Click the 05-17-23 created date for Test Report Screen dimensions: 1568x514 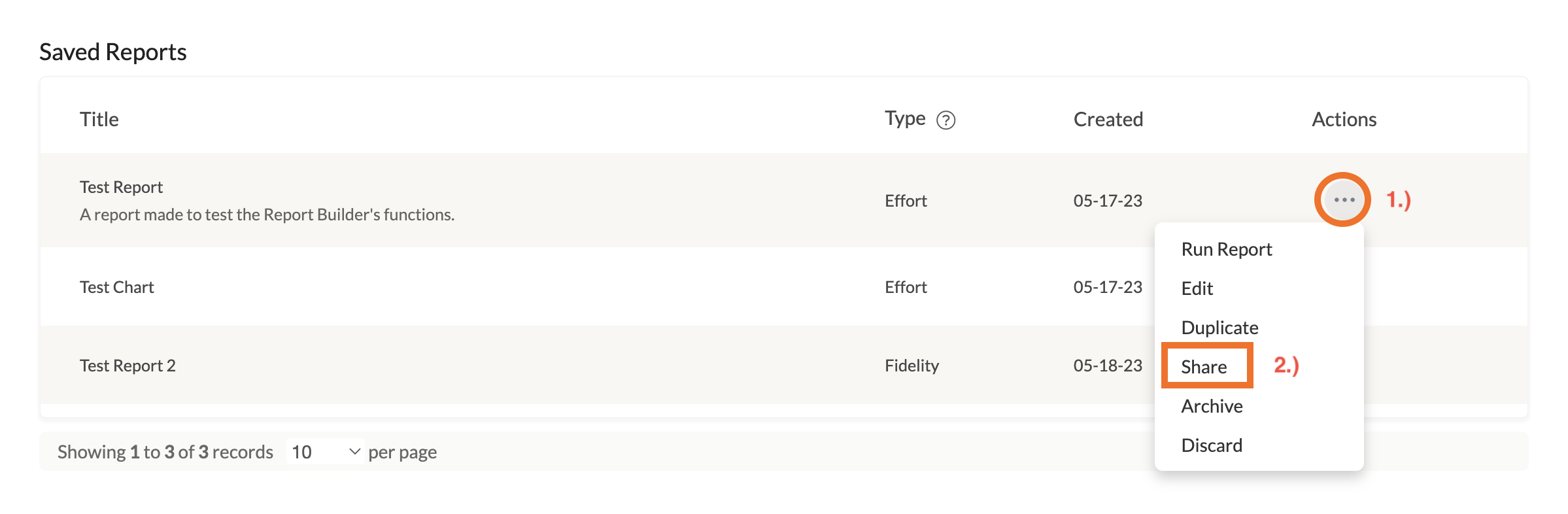(1108, 201)
